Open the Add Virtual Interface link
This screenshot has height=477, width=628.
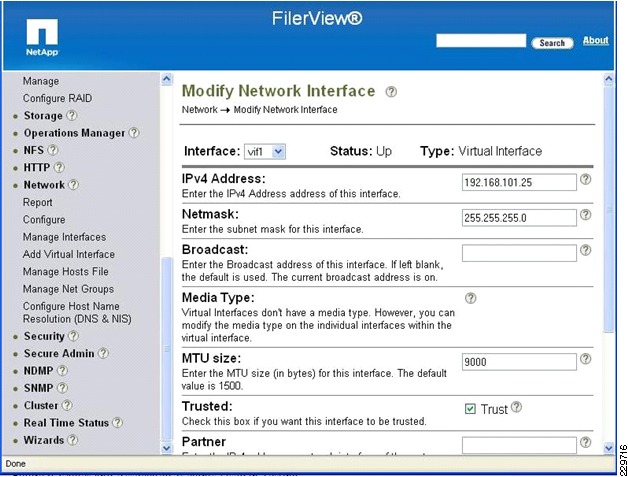[x=69, y=254]
